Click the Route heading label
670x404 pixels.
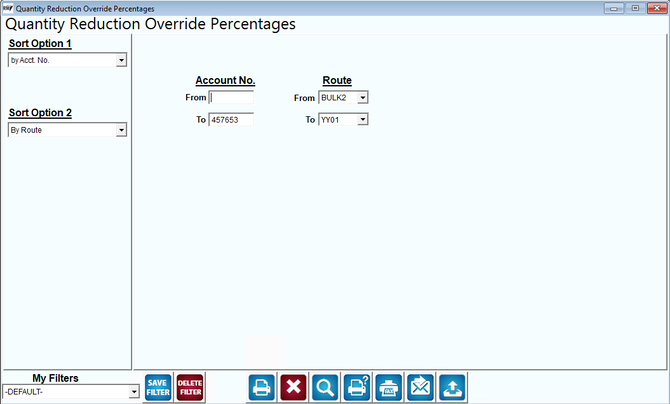(x=337, y=80)
